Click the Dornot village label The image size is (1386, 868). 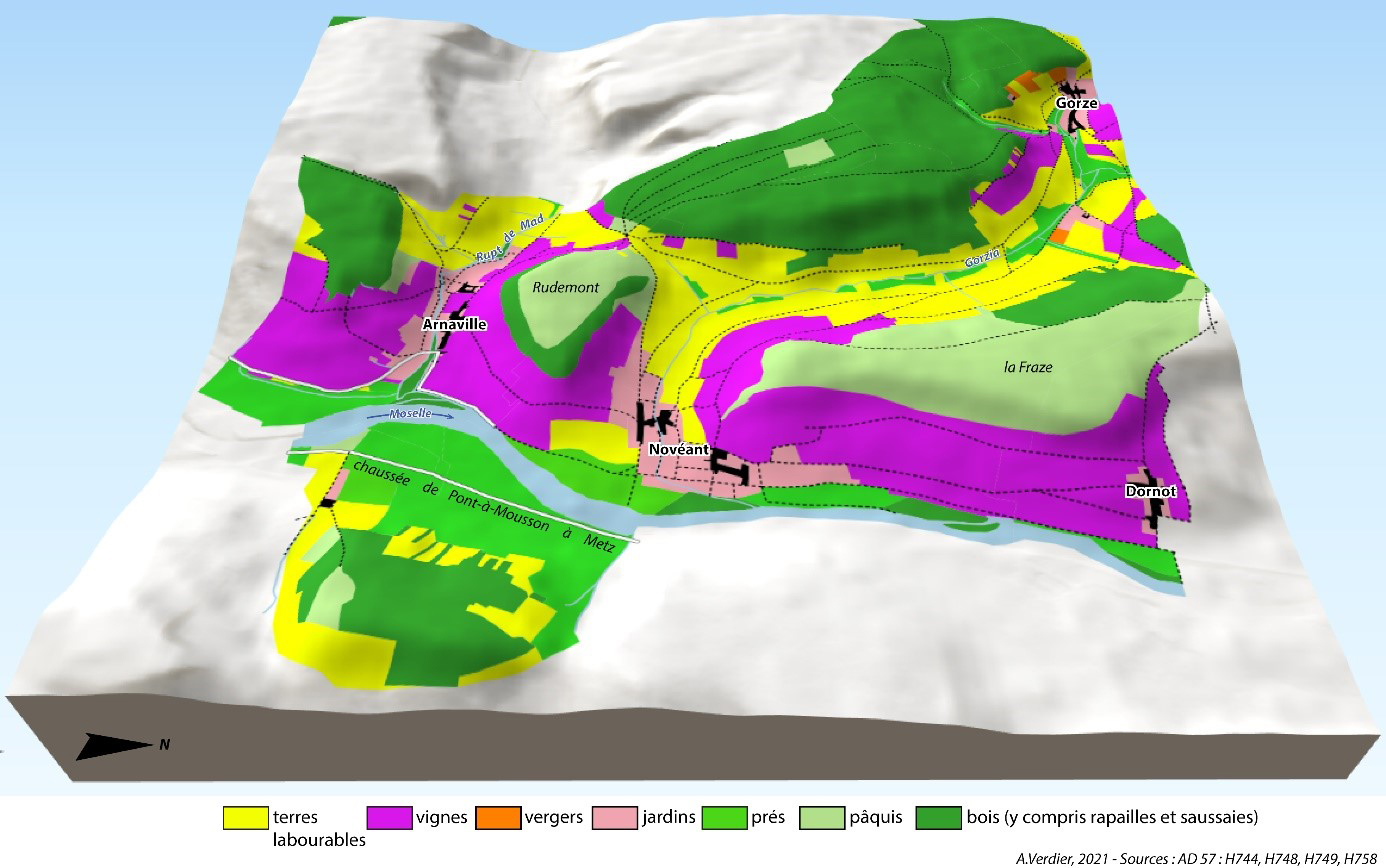click(1150, 491)
